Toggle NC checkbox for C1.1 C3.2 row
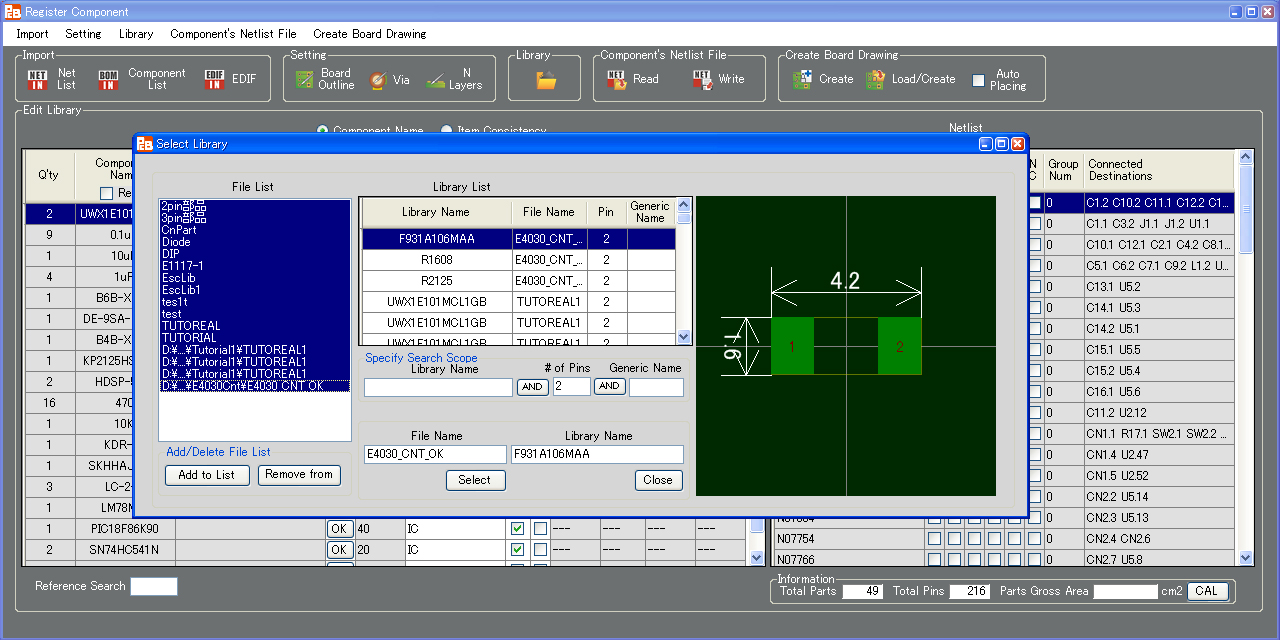Screen dimensions: 1280x640 pyautogui.click(x=1035, y=224)
